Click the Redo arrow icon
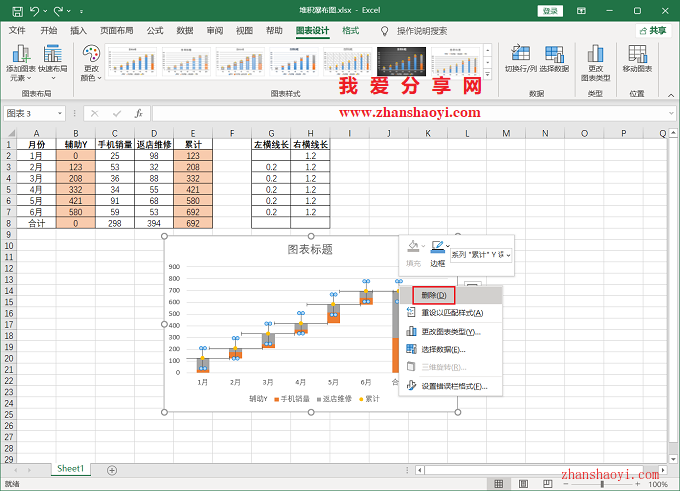 point(58,11)
